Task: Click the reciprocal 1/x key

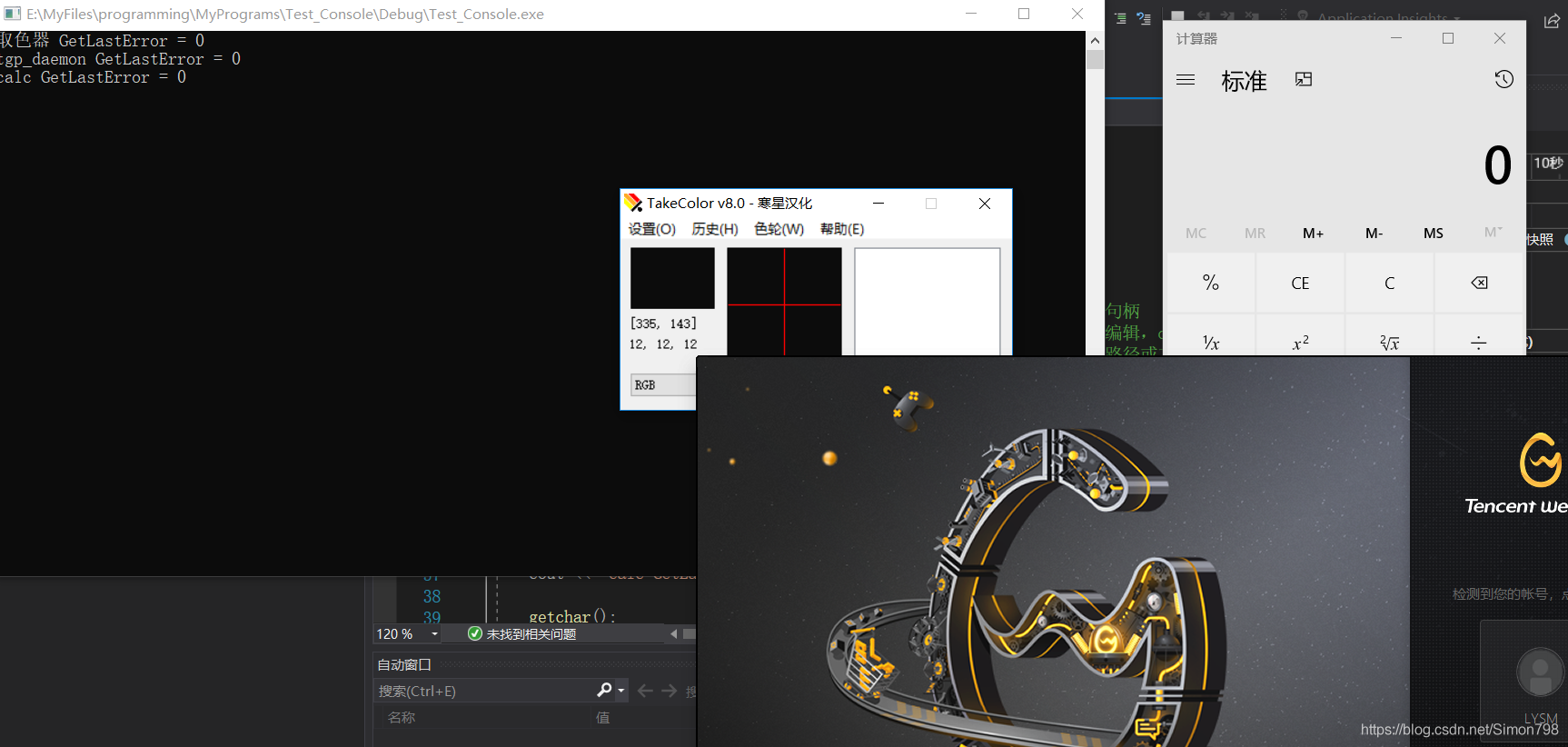Action: 1211,336
